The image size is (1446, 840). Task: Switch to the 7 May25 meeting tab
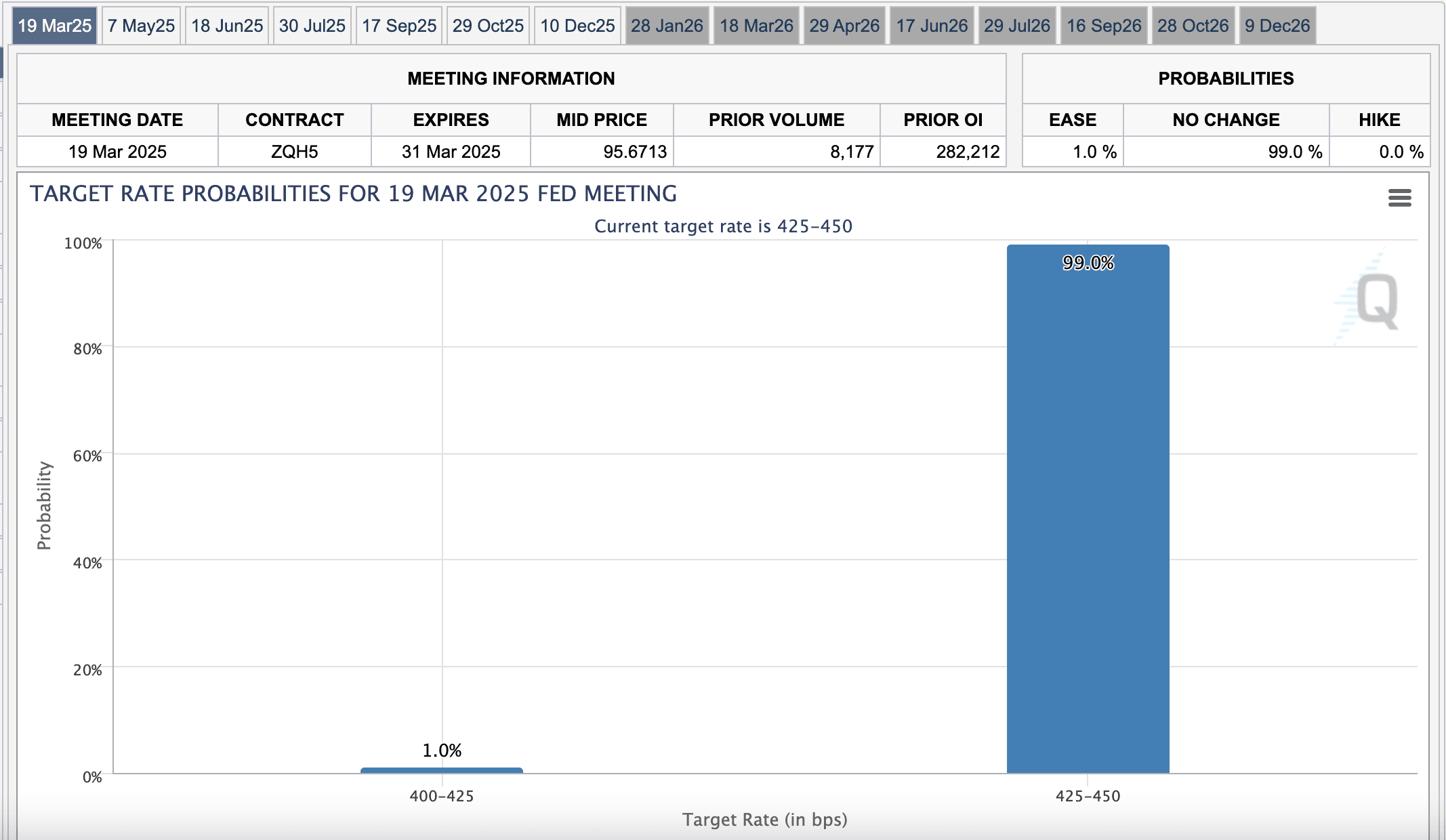[141, 26]
